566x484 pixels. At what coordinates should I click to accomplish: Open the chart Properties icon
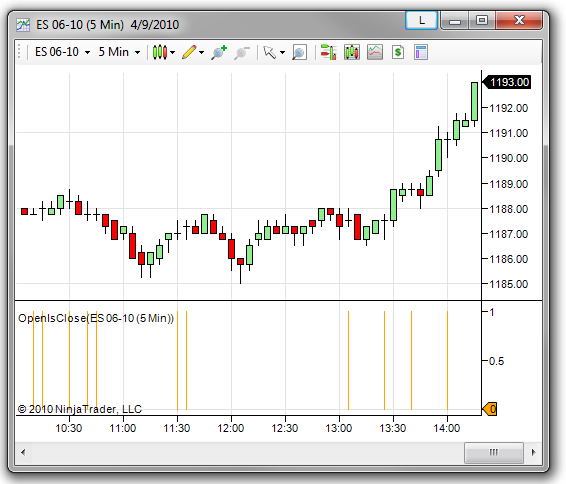point(421,52)
